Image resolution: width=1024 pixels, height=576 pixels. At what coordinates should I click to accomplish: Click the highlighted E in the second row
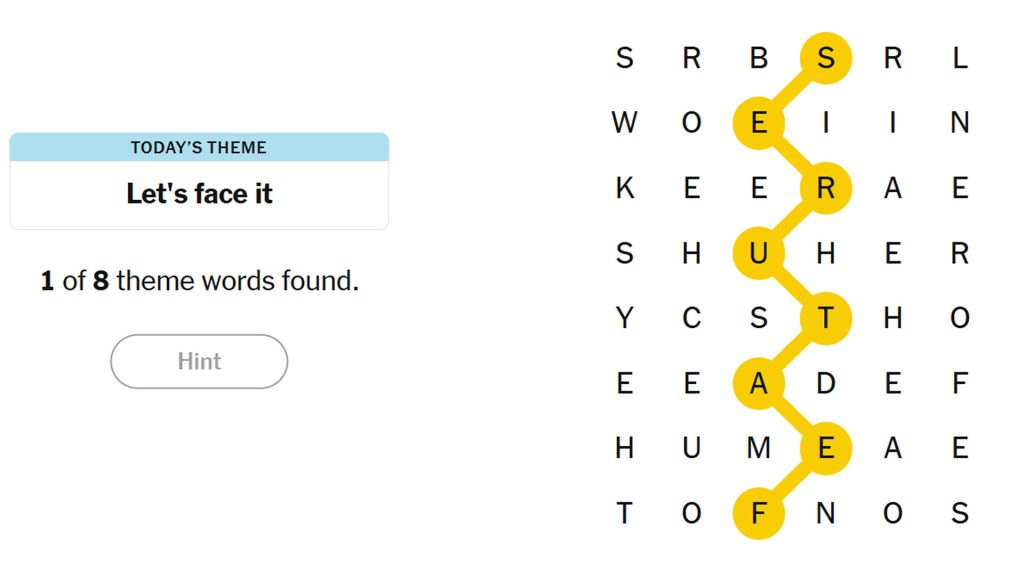click(758, 123)
